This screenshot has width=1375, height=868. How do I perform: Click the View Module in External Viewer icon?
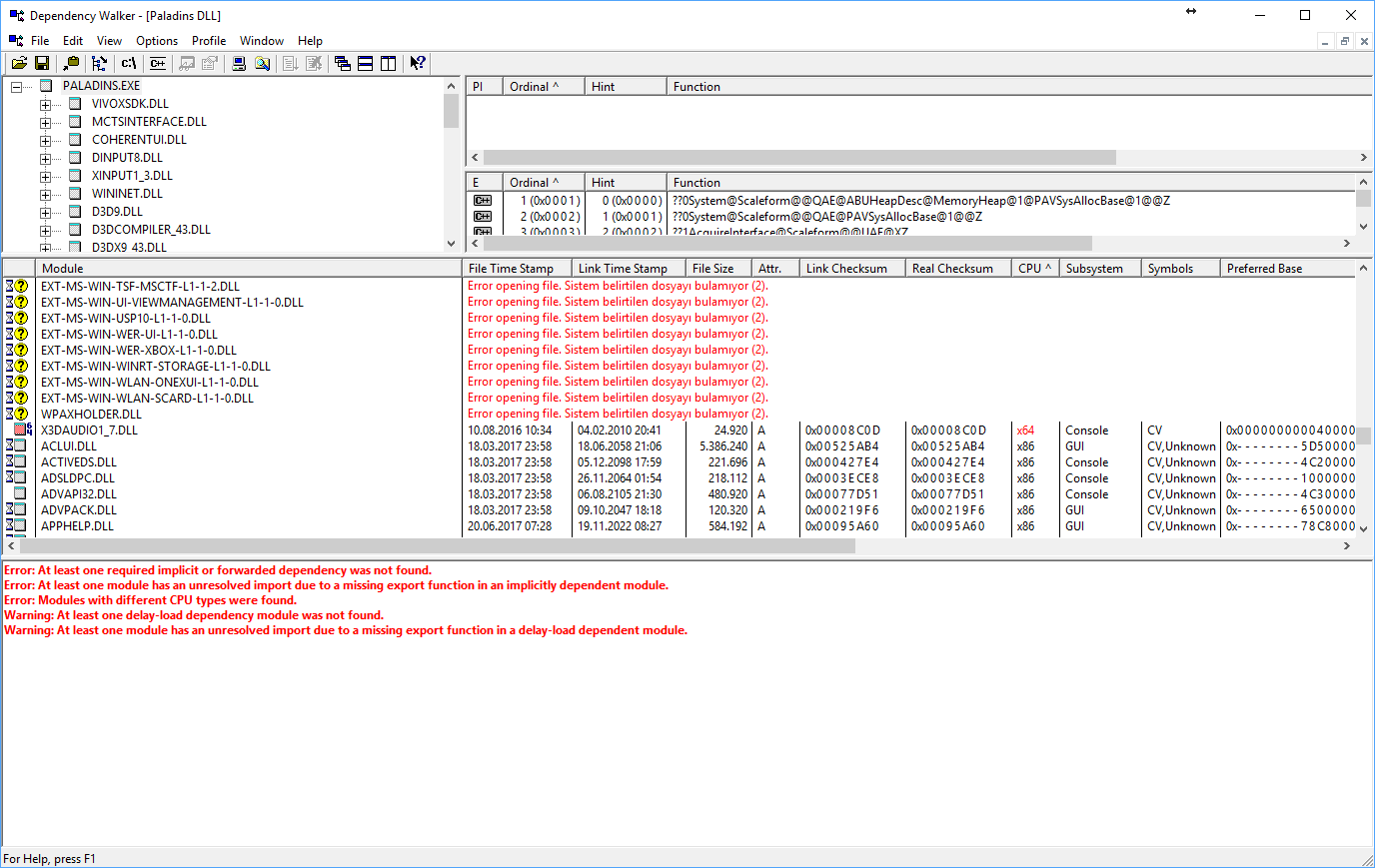pyautogui.click(x=187, y=63)
